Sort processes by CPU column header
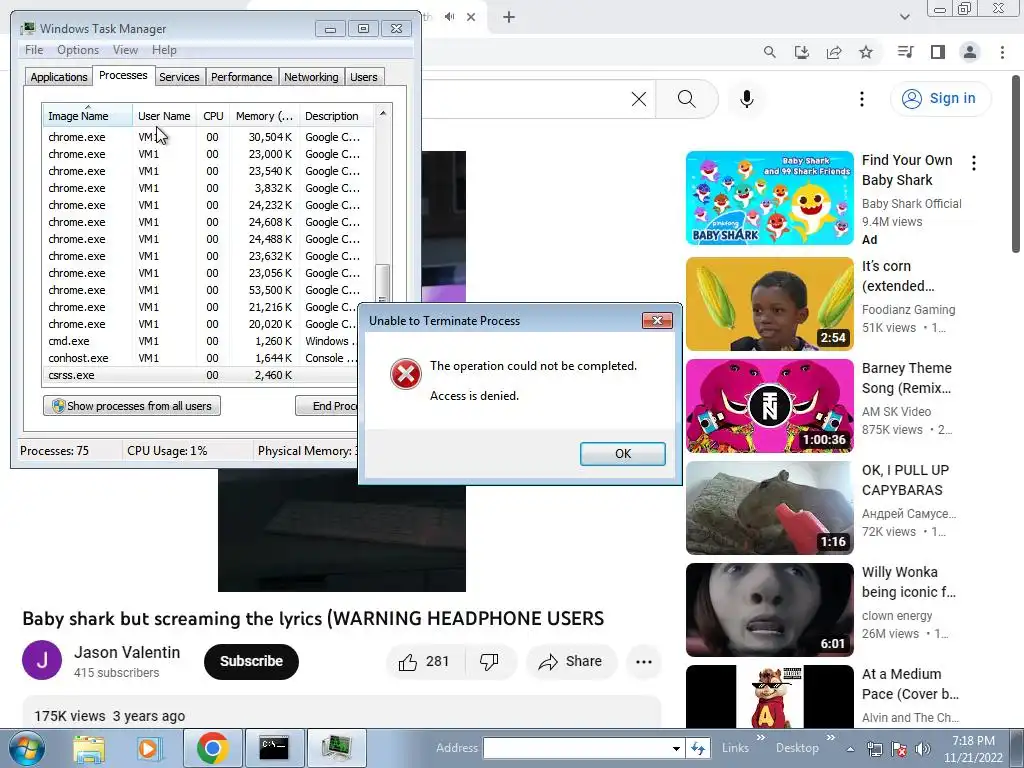This screenshot has width=1024, height=768. point(213,116)
